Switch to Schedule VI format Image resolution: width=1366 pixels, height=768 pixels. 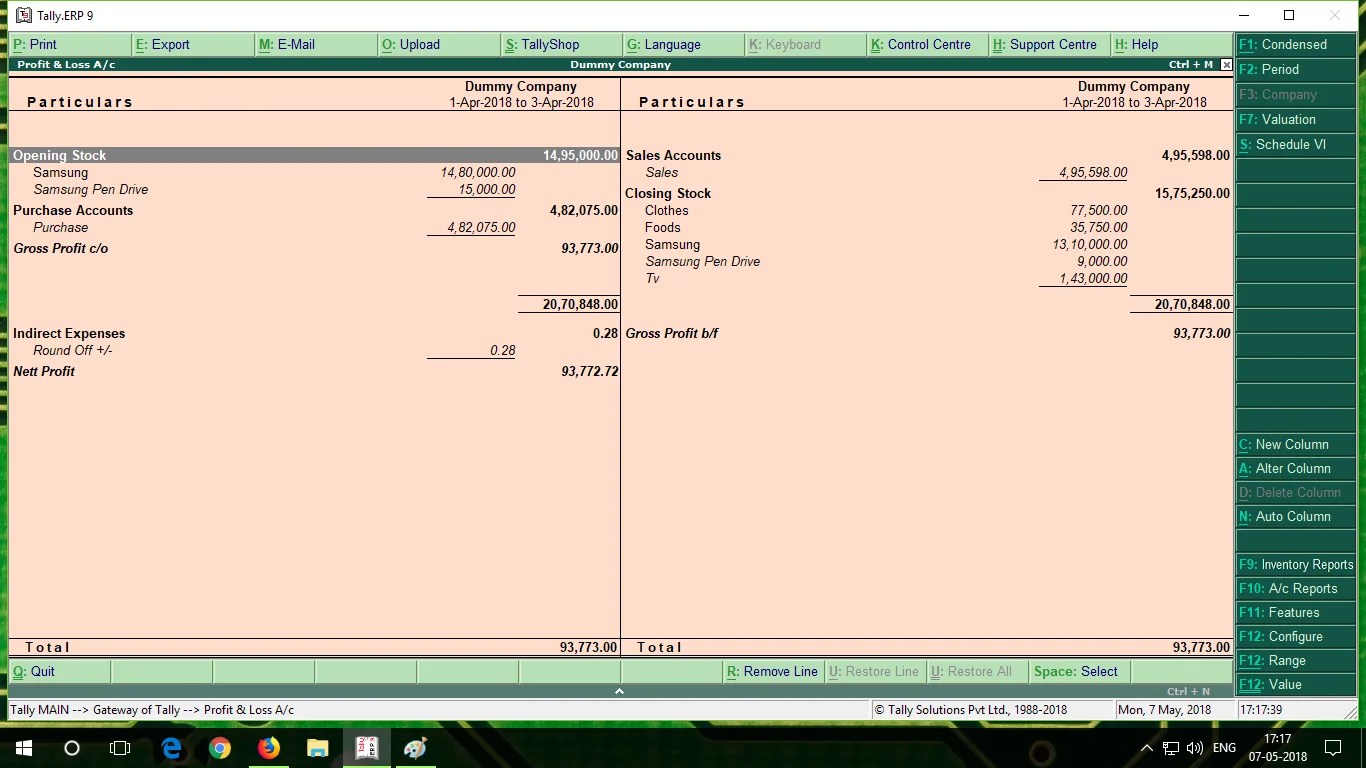point(1296,145)
